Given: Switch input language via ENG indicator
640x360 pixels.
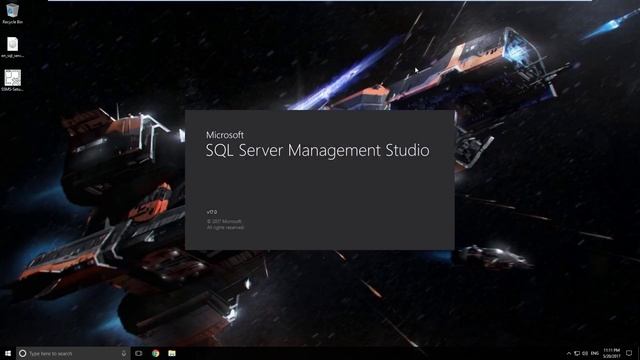Looking at the screenshot, I should coord(595,353).
